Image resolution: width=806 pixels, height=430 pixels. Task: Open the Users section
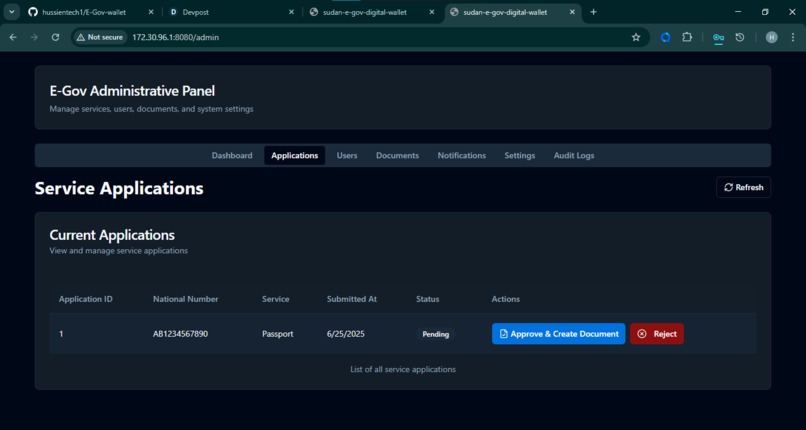click(347, 155)
